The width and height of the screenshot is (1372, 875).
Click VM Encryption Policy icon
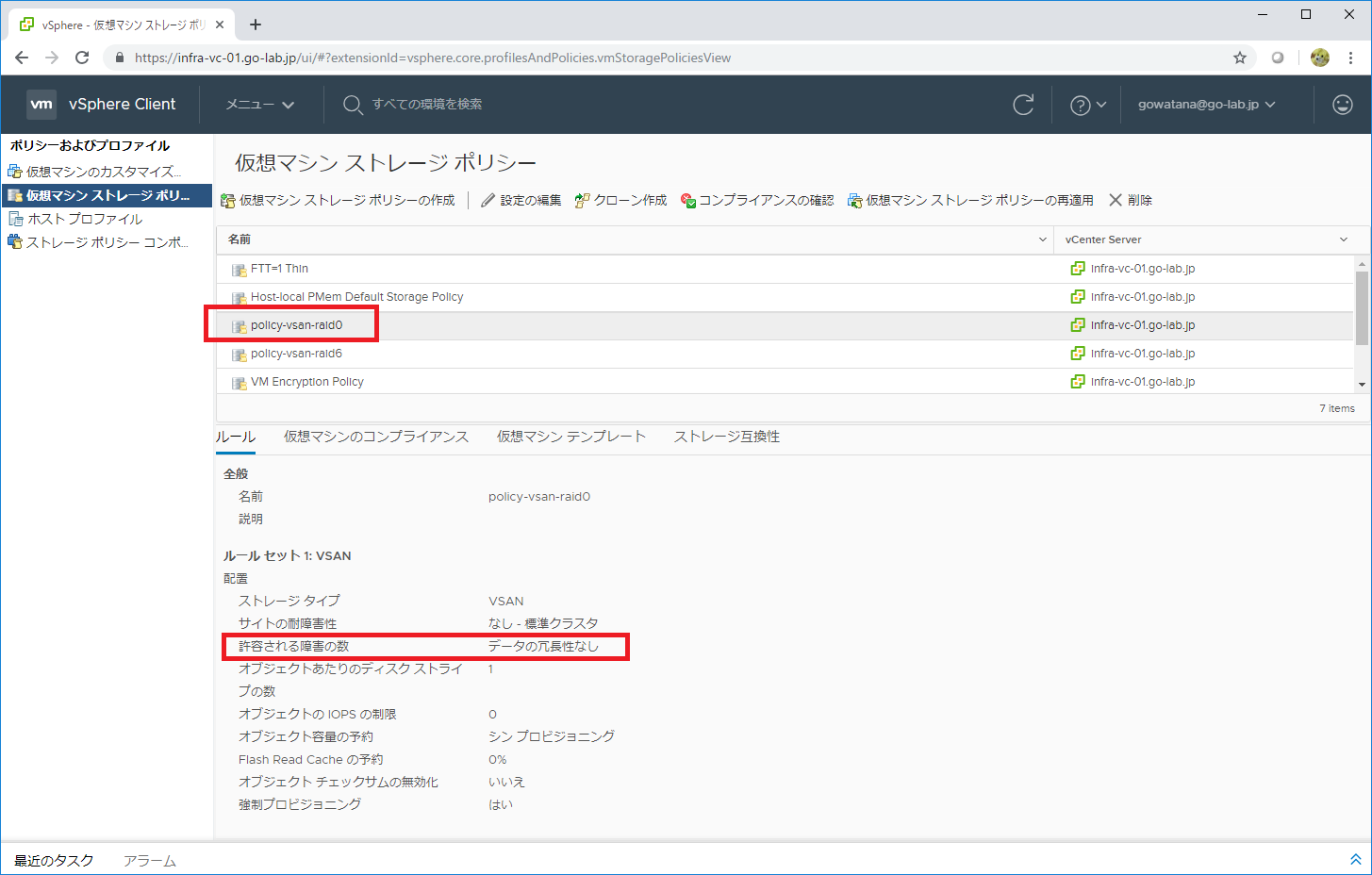pos(240,383)
